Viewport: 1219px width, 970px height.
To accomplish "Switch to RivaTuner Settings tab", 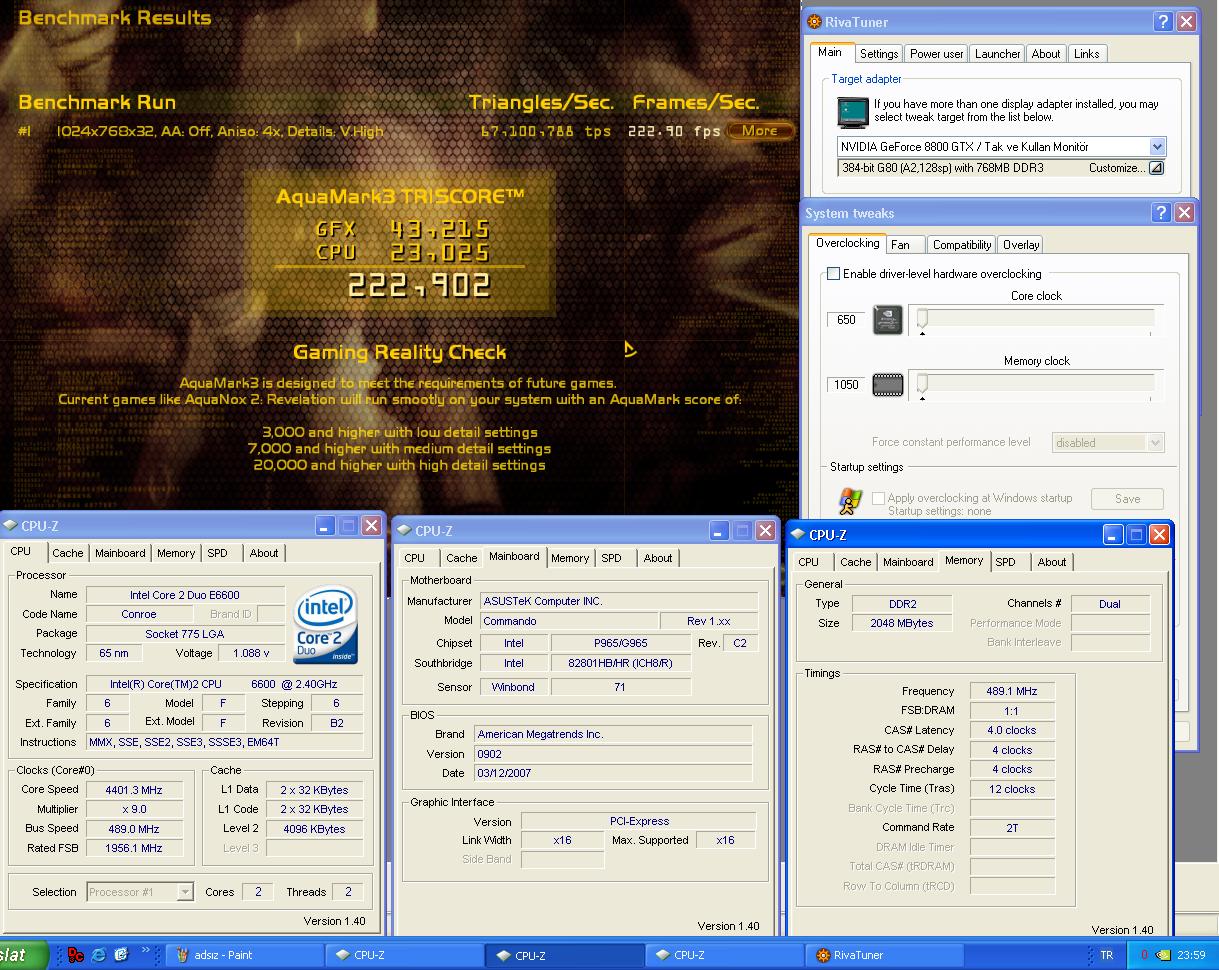I will pyautogui.click(x=878, y=54).
